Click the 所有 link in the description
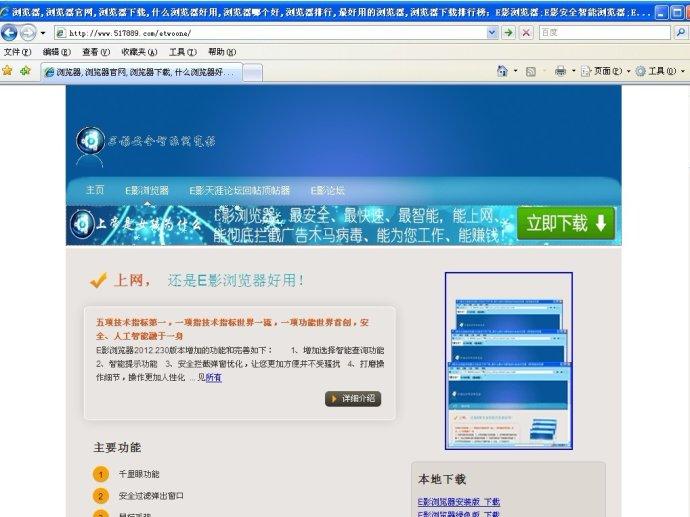The height and width of the screenshot is (517, 690). tap(213, 378)
